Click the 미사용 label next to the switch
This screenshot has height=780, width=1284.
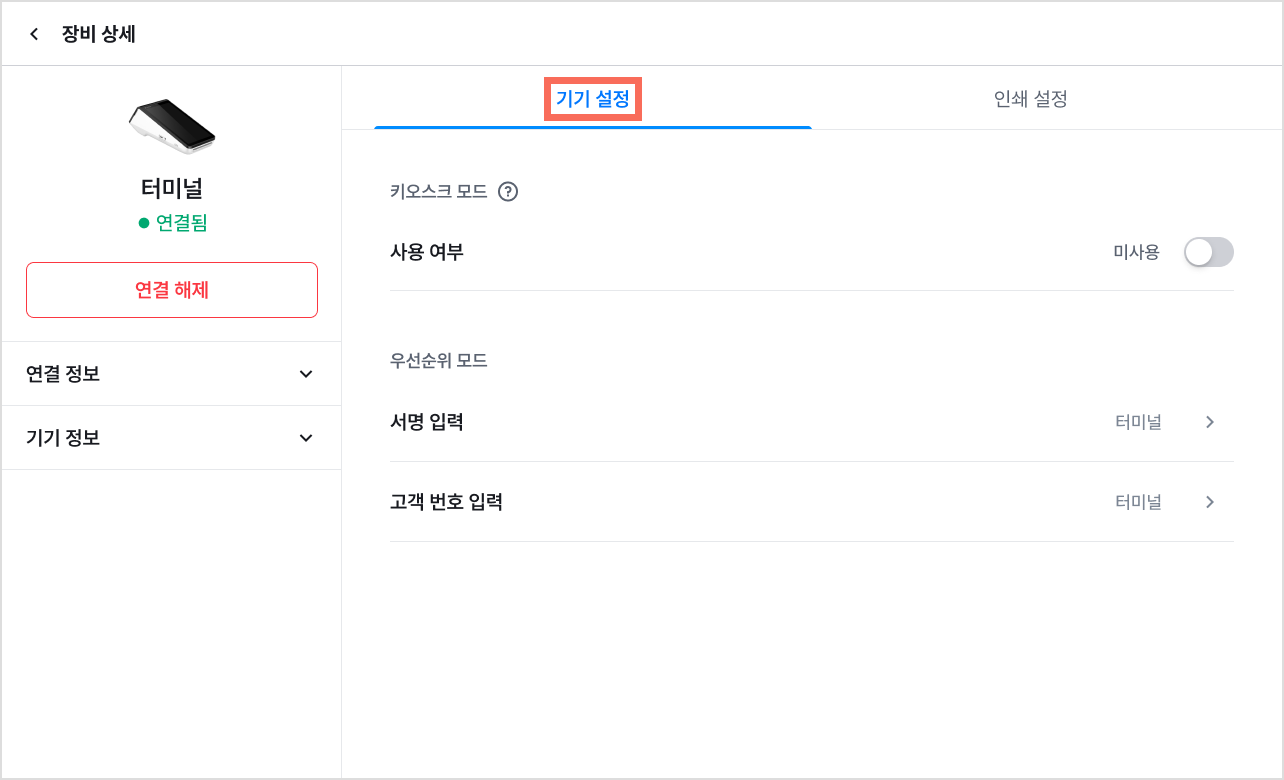tap(1136, 252)
